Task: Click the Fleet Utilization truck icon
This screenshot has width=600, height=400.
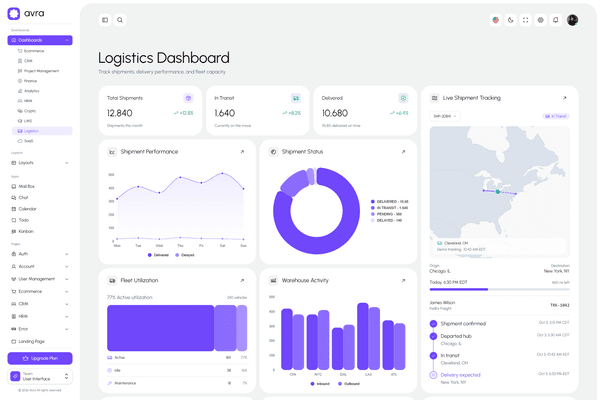Action: tap(112, 281)
